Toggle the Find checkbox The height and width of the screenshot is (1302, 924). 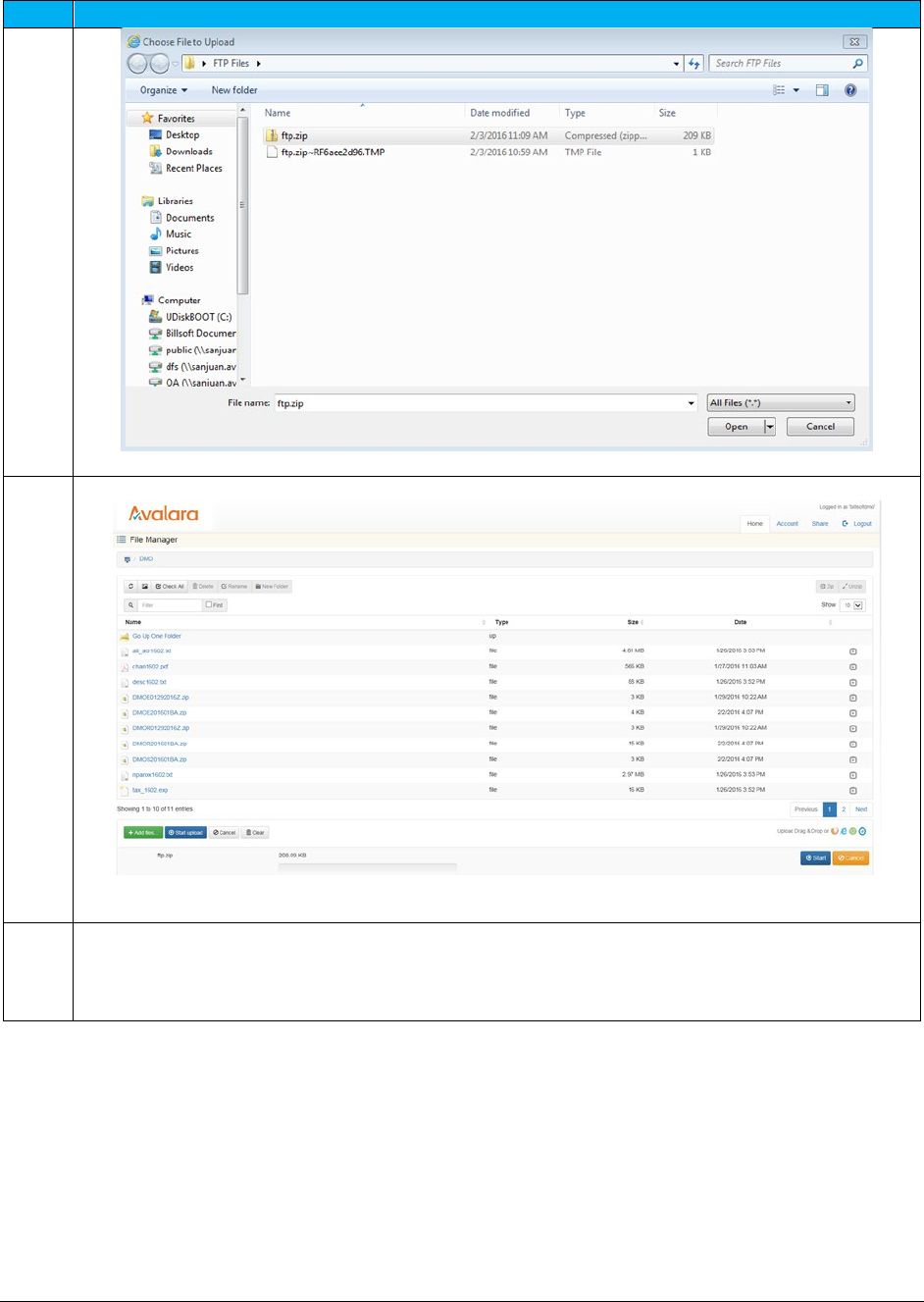point(209,605)
